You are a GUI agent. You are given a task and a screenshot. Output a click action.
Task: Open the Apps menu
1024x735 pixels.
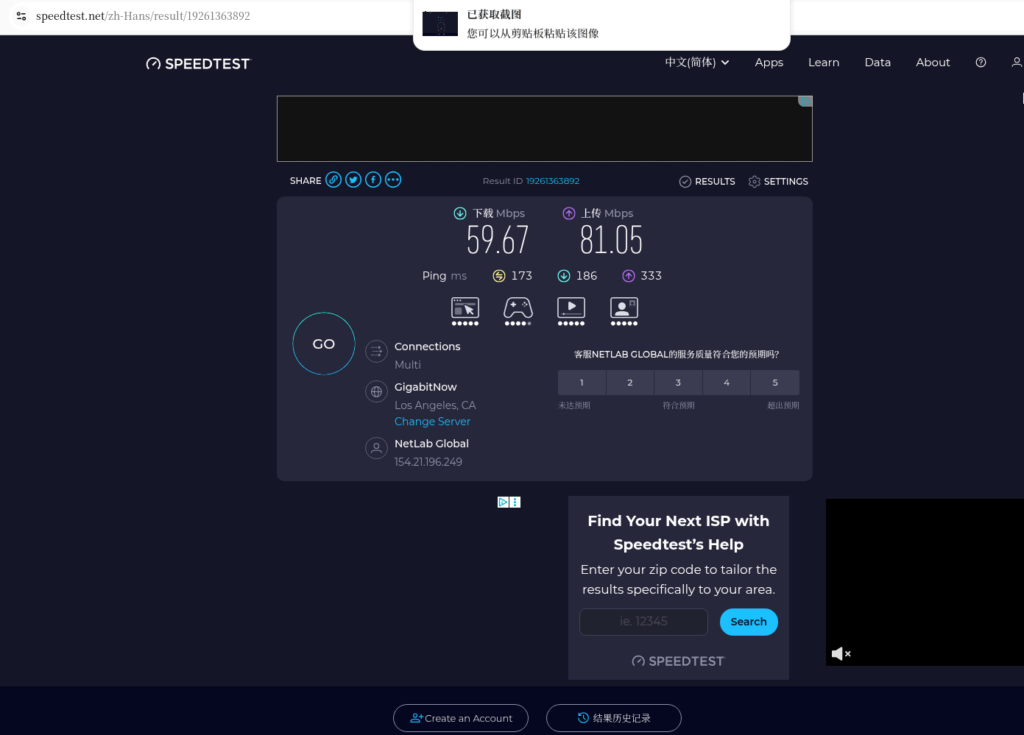pos(769,62)
